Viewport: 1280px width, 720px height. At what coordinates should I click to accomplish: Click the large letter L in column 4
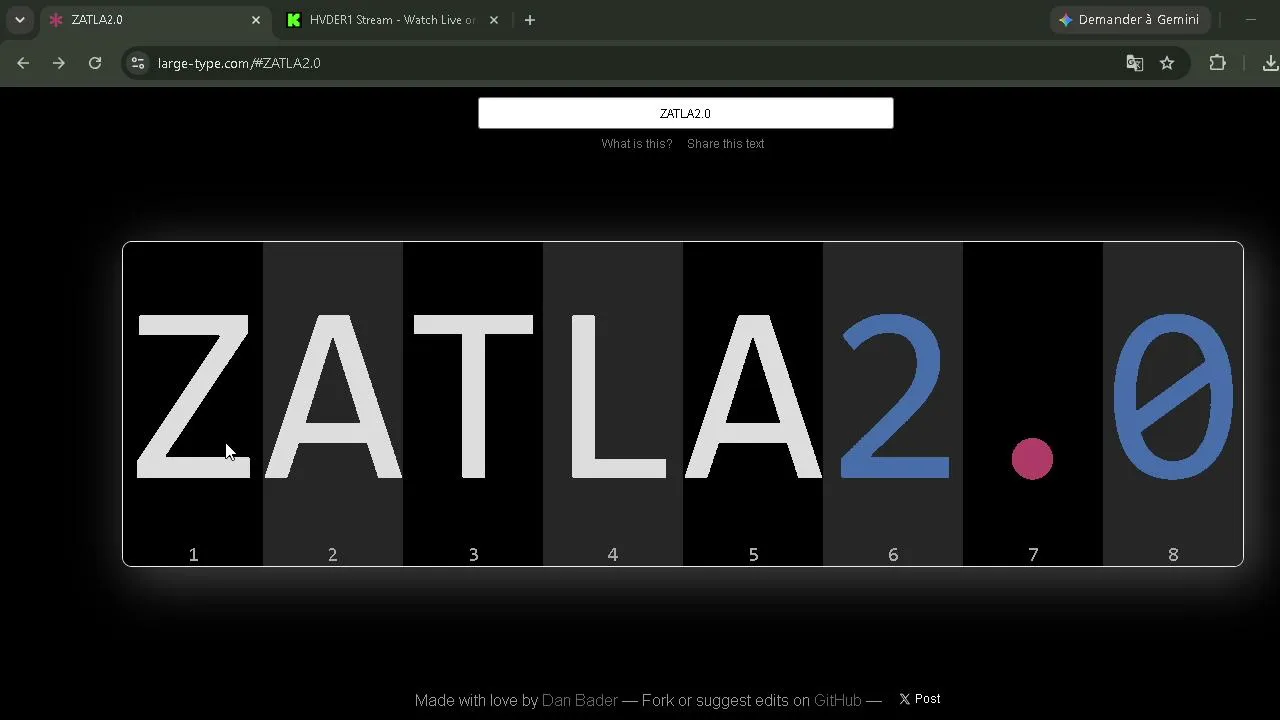pyautogui.click(x=618, y=396)
